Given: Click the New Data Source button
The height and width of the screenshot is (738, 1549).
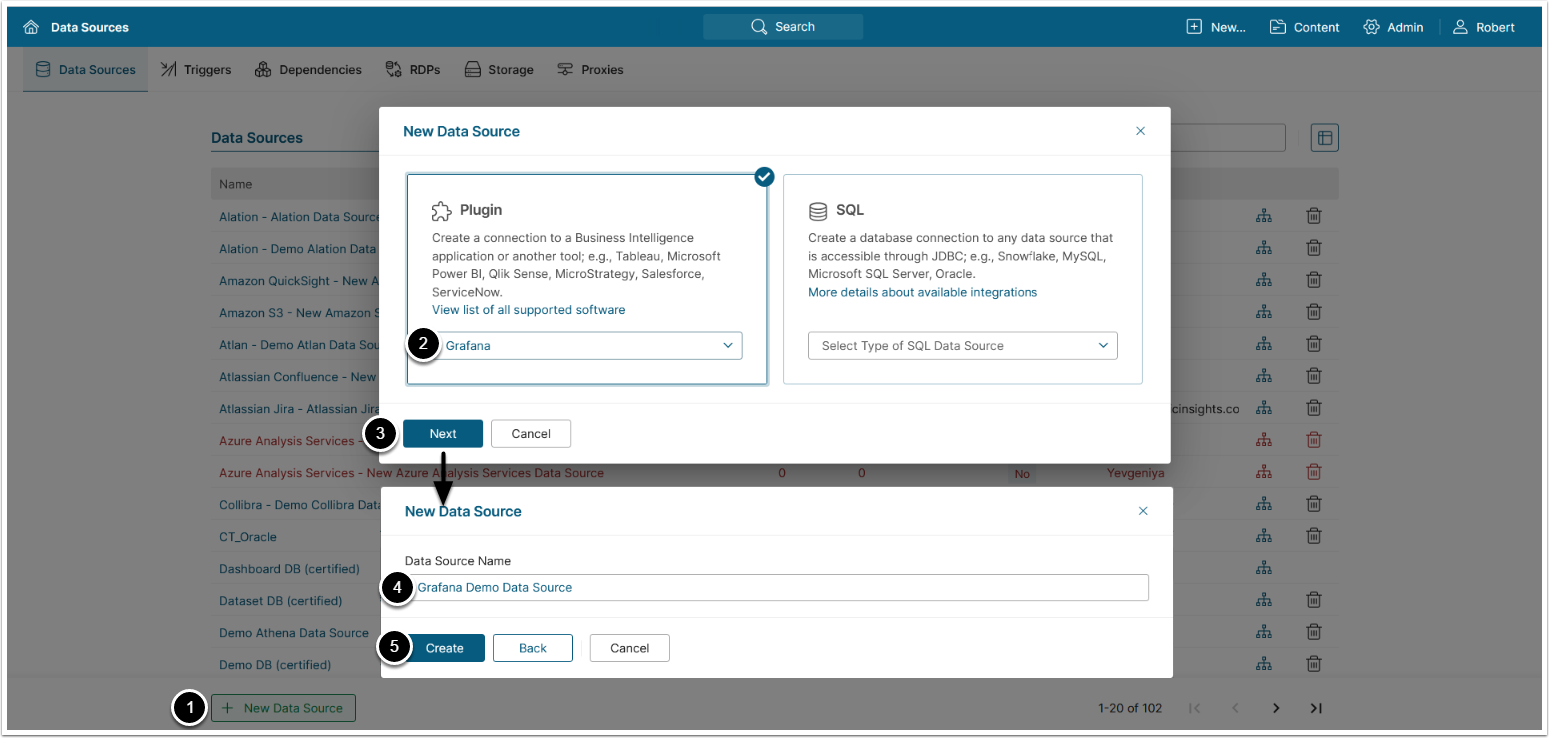Looking at the screenshot, I should (x=283, y=708).
